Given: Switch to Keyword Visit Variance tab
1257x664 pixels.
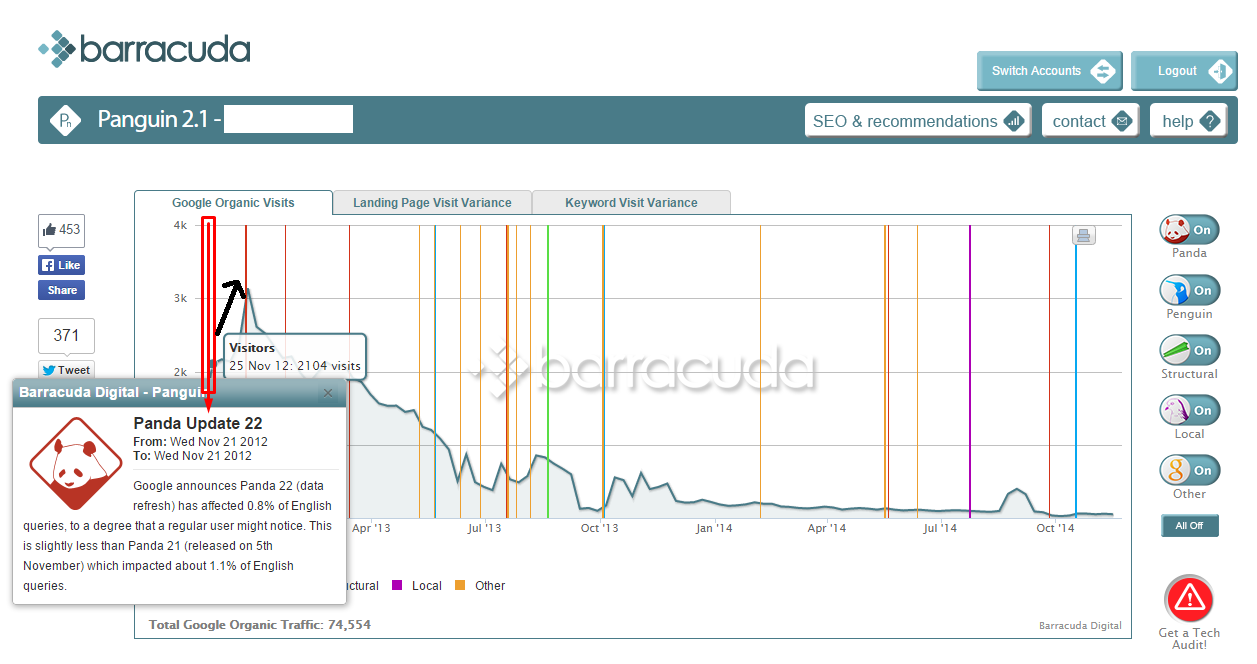Looking at the screenshot, I should point(631,202).
